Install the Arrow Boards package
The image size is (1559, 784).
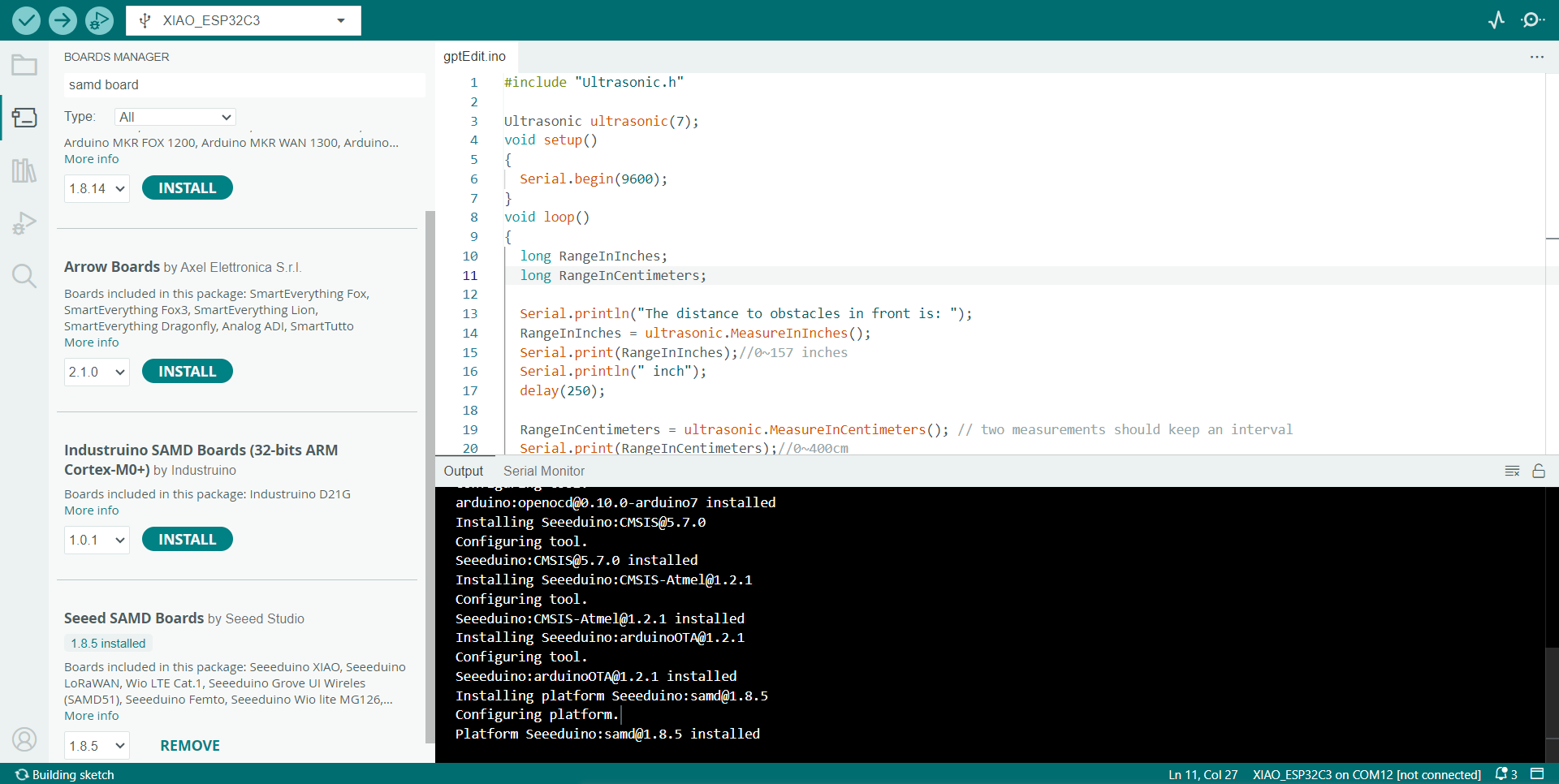point(188,371)
